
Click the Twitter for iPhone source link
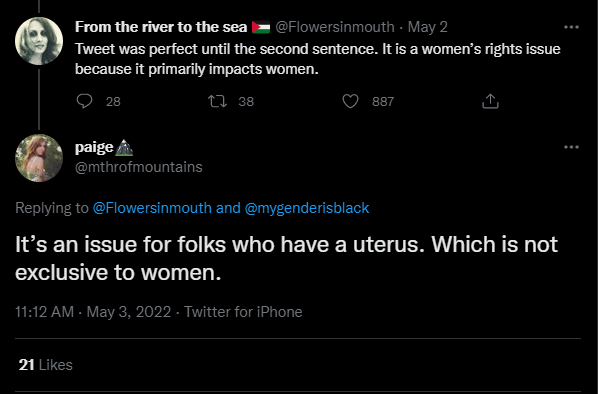click(x=243, y=312)
